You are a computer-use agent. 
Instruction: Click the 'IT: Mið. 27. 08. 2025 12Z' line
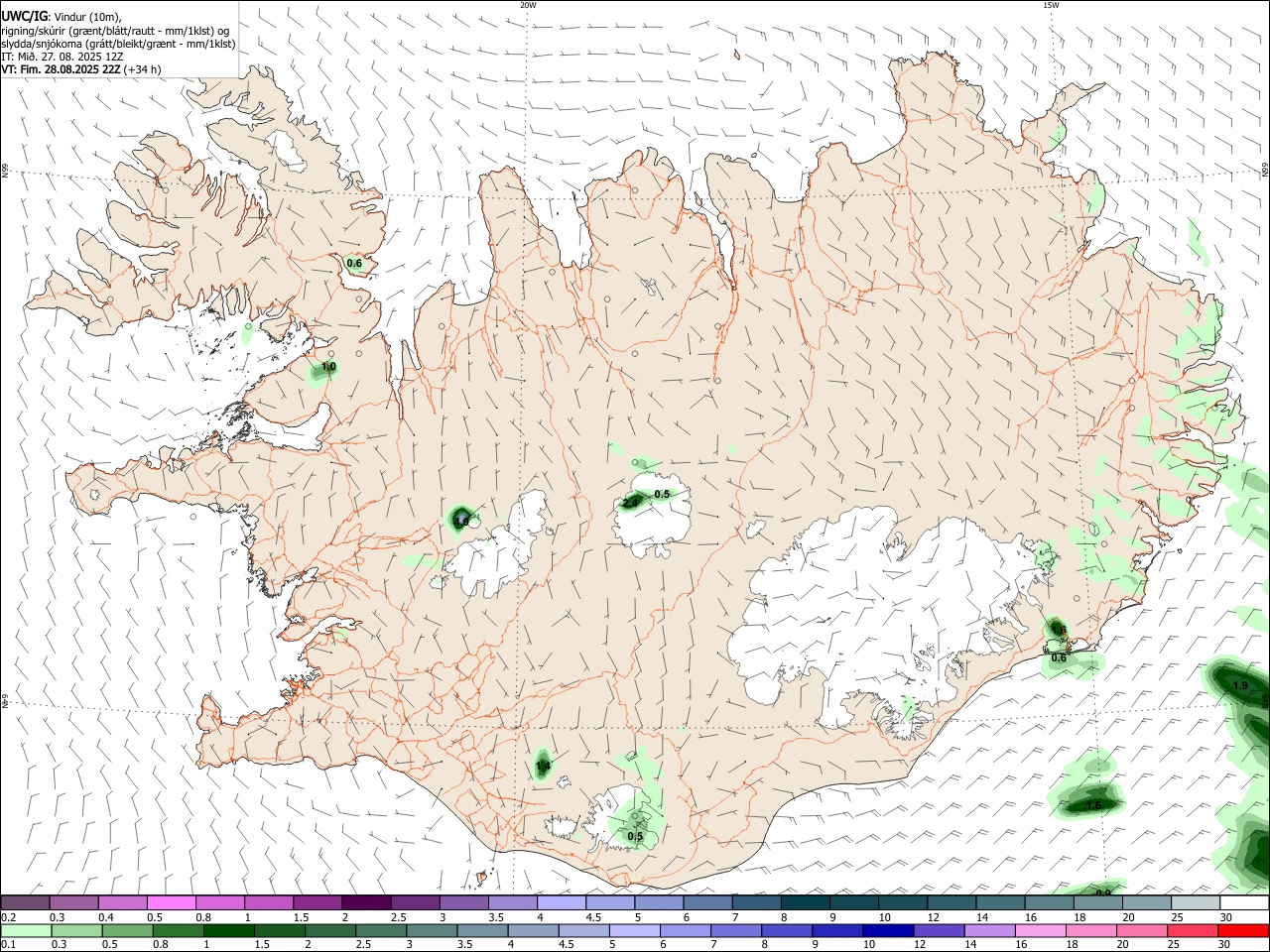[x=63, y=57]
